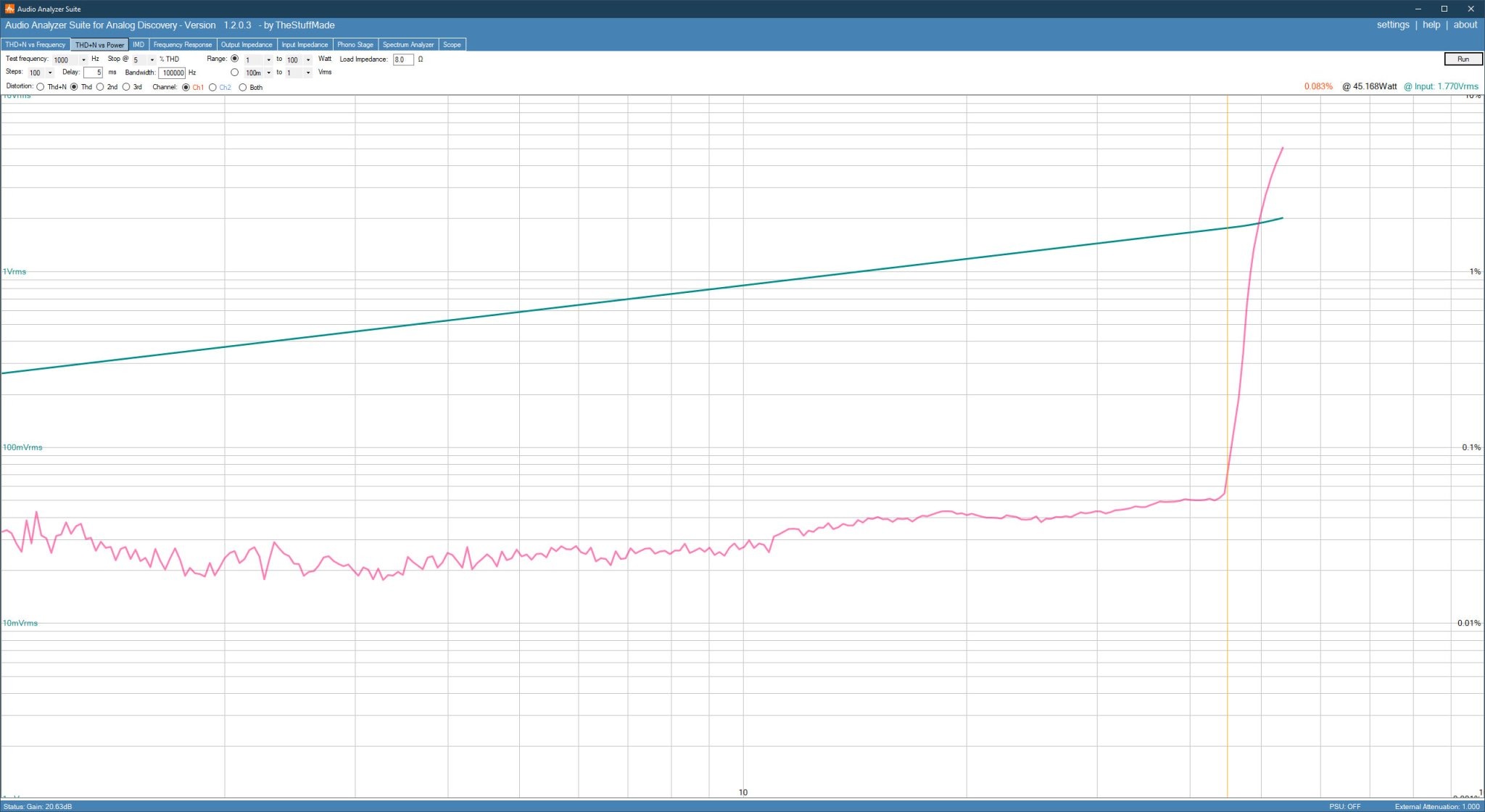The image size is (1485, 812).
Task: Click the Run button
Action: pos(1463,59)
